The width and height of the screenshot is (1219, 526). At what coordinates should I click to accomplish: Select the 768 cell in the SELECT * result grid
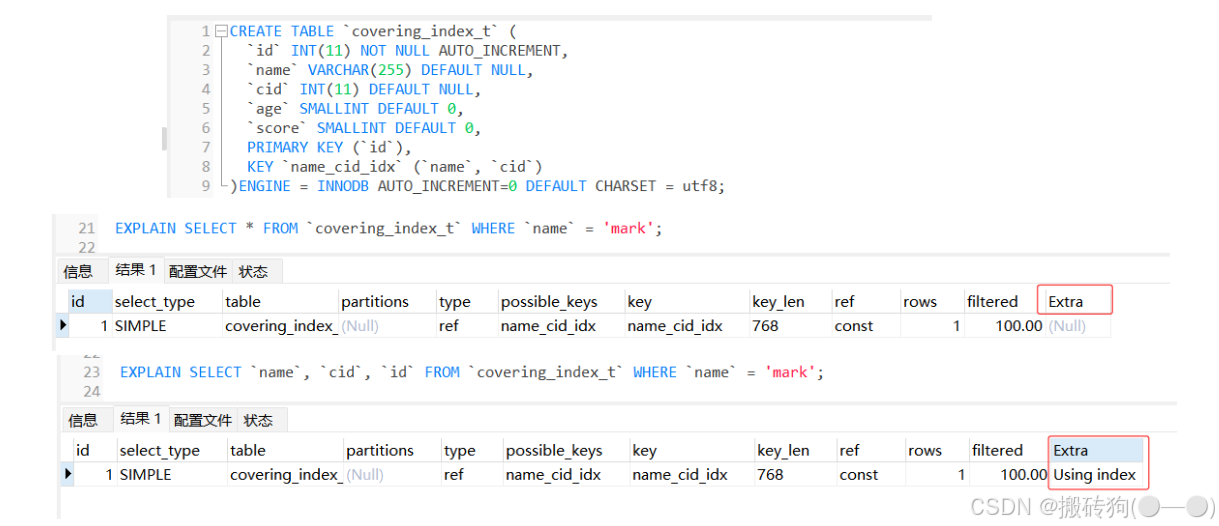tap(789, 325)
